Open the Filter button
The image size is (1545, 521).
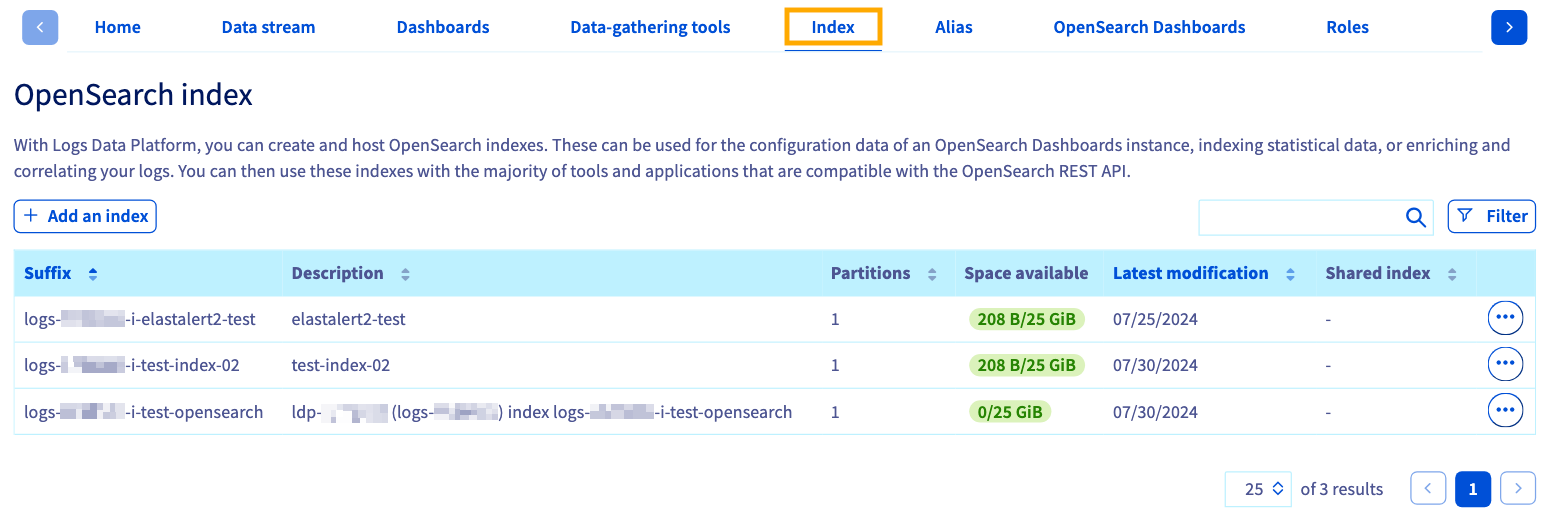coord(1492,216)
